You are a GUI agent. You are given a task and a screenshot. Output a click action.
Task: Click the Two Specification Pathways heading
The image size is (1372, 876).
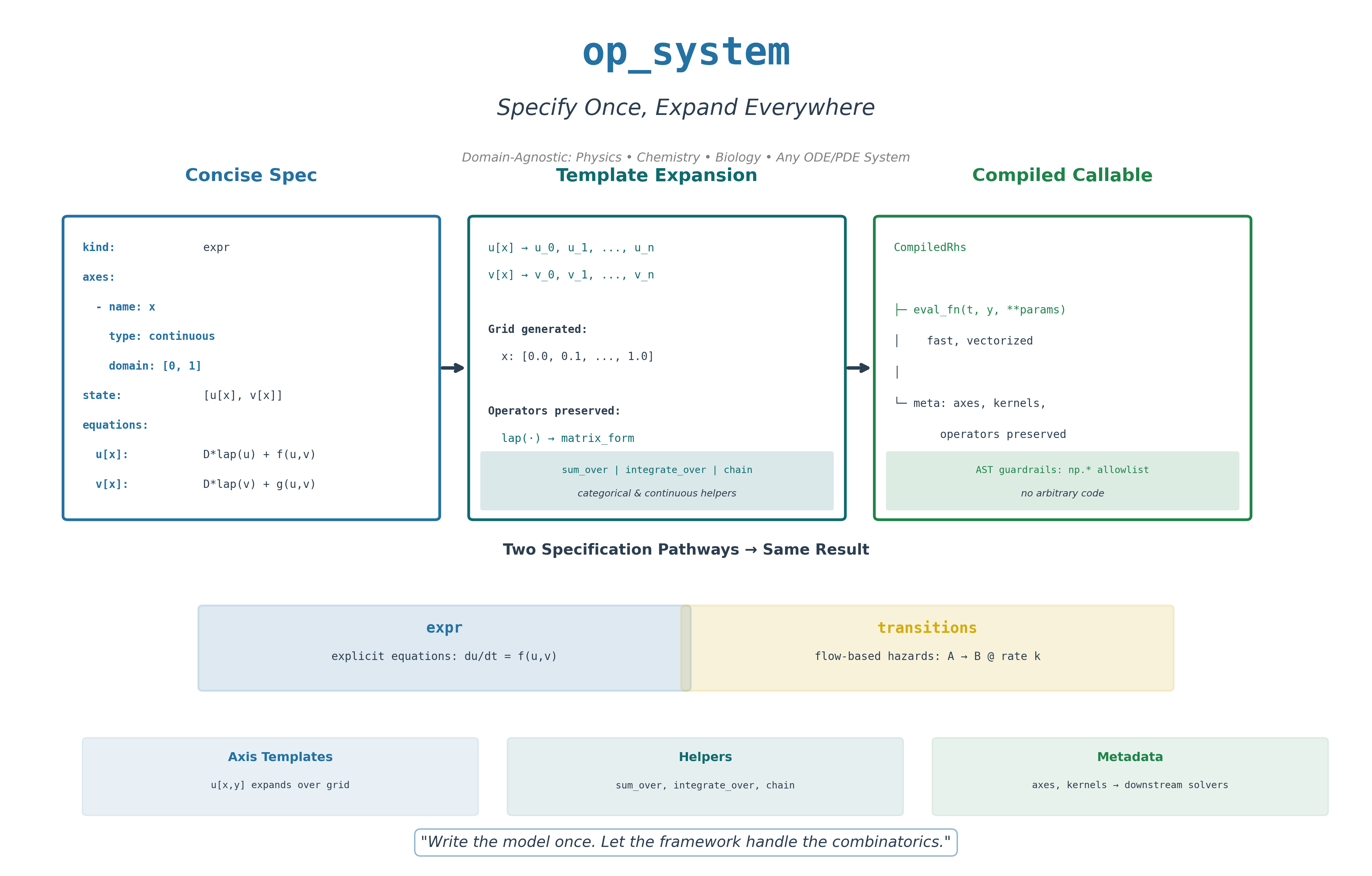tap(685, 550)
